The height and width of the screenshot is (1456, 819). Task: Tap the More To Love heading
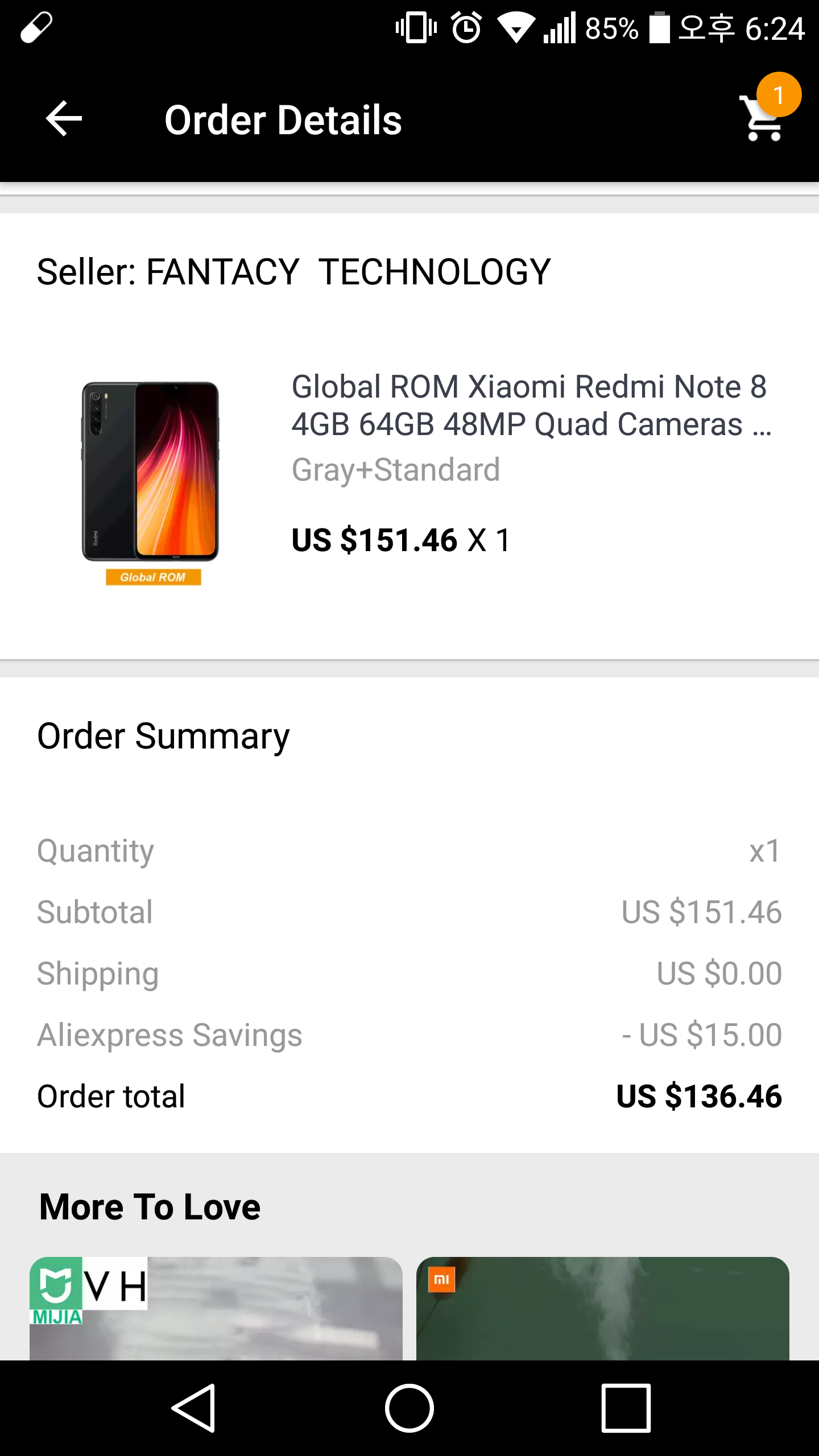[150, 1206]
